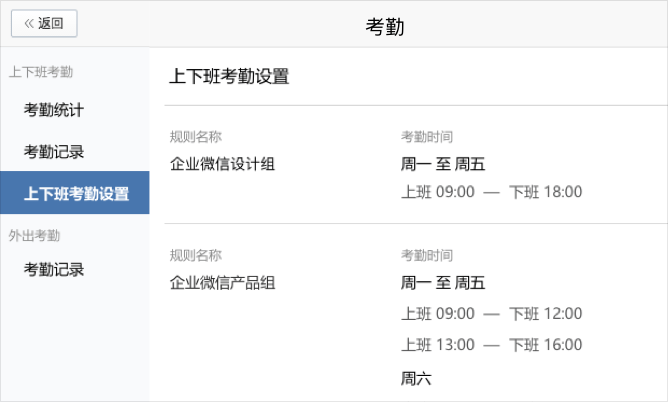The image size is (668, 402).
Task: Select 周一 至 周五 of 产品组 rule
Action: (443, 283)
